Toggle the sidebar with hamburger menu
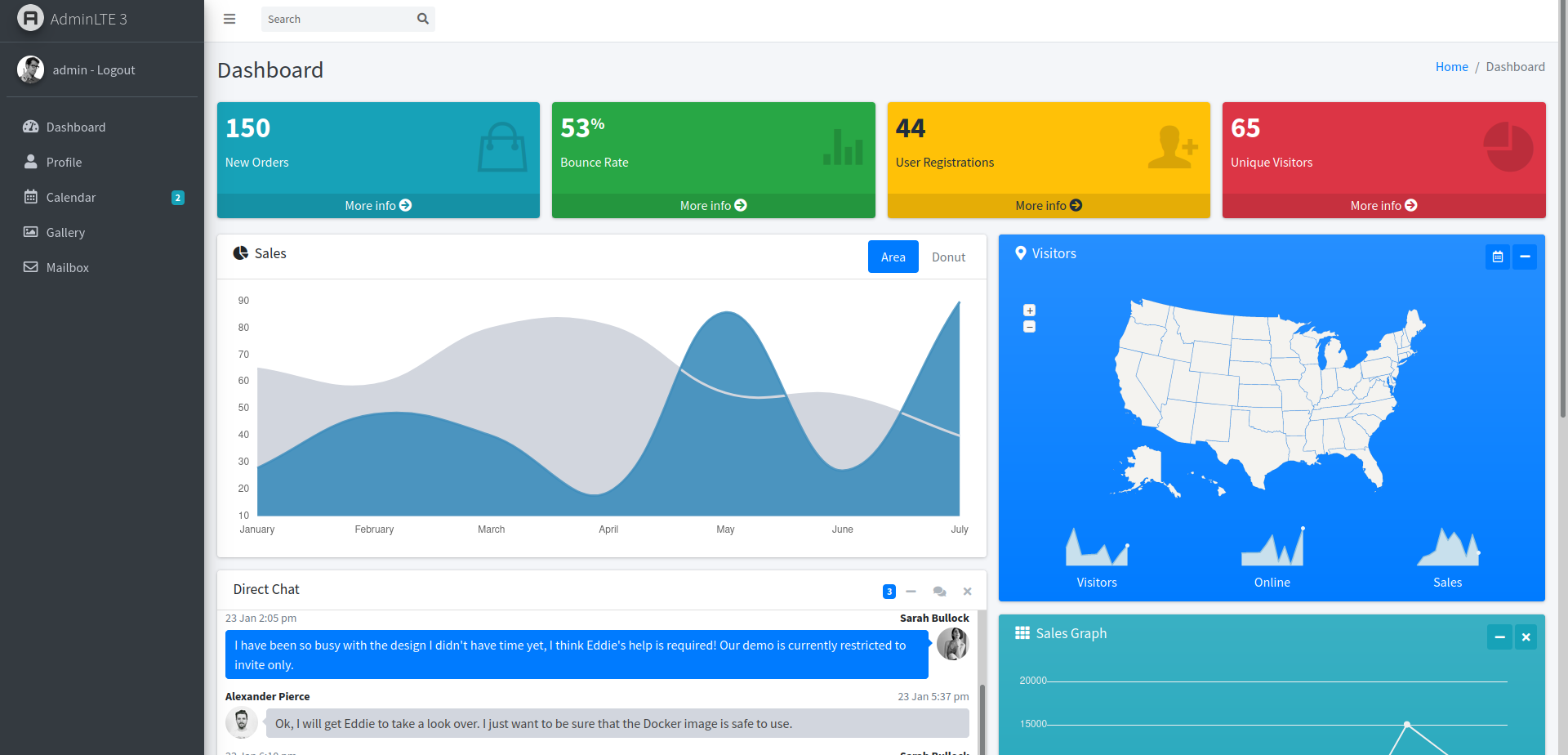 [229, 18]
